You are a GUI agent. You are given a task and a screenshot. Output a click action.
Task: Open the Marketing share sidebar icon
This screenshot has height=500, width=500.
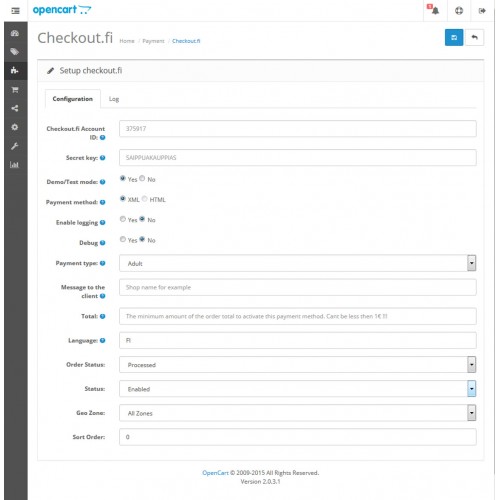pos(15,108)
